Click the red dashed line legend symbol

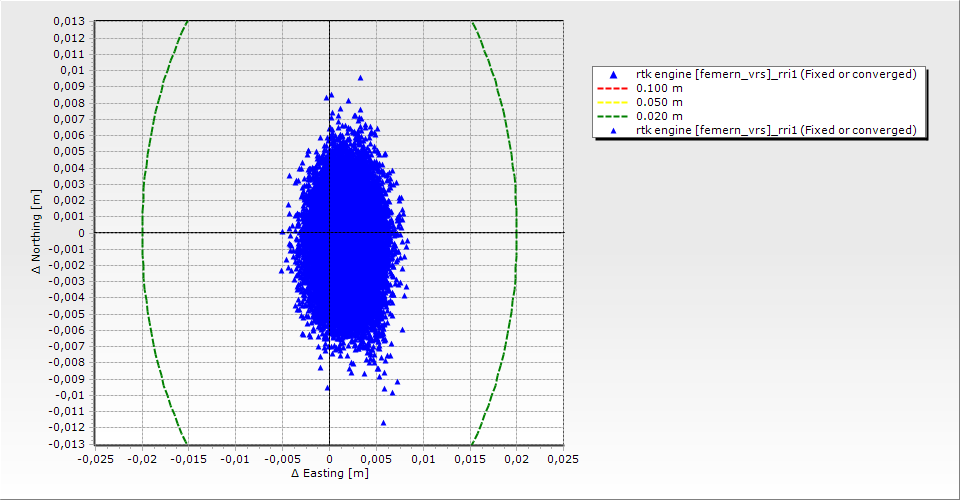(613, 89)
